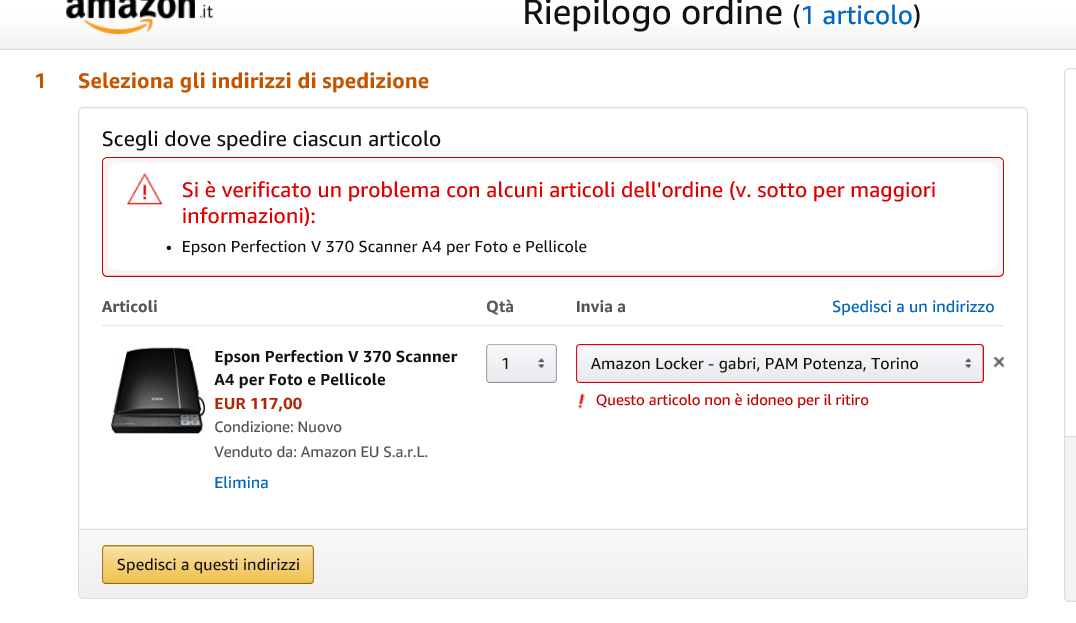Click the step number 1 marker
Image resolution: width=1076 pixels, height=623 pixels.
coord(40,81)
